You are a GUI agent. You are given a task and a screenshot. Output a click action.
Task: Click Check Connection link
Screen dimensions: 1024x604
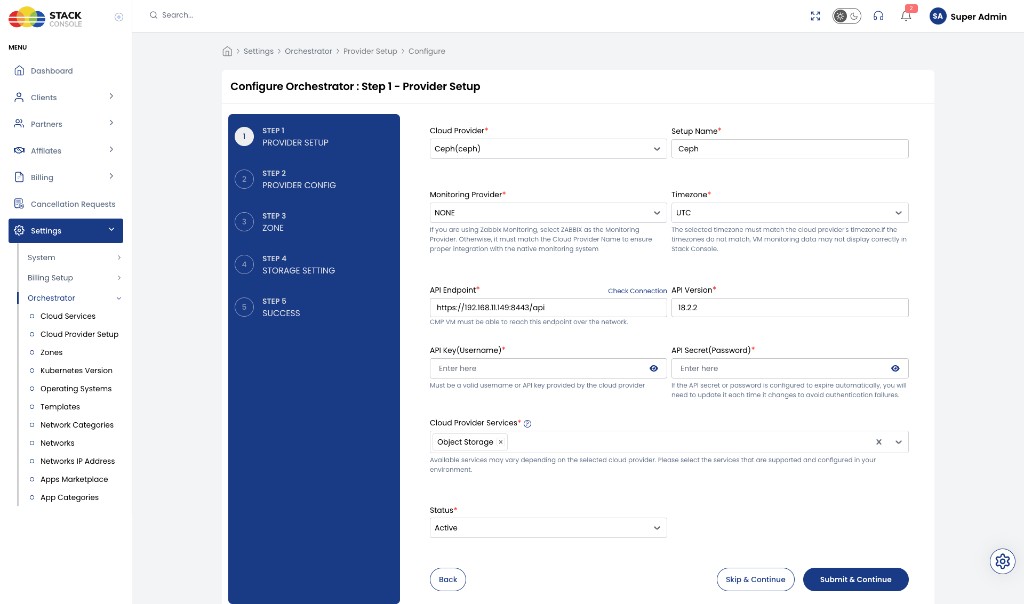(x=637, y=291)
